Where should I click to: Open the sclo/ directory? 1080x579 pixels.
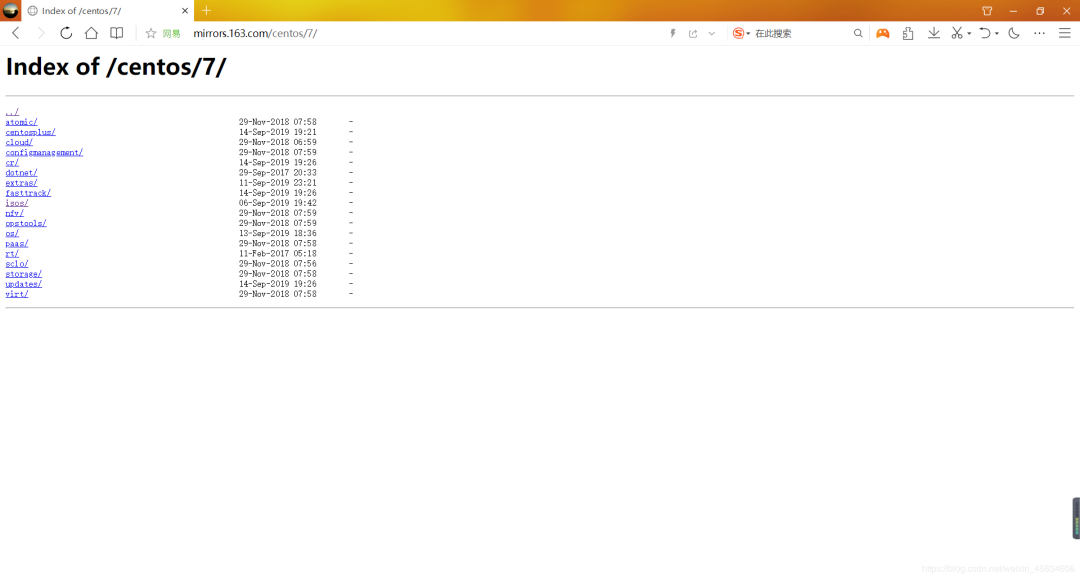click(17, 264)
